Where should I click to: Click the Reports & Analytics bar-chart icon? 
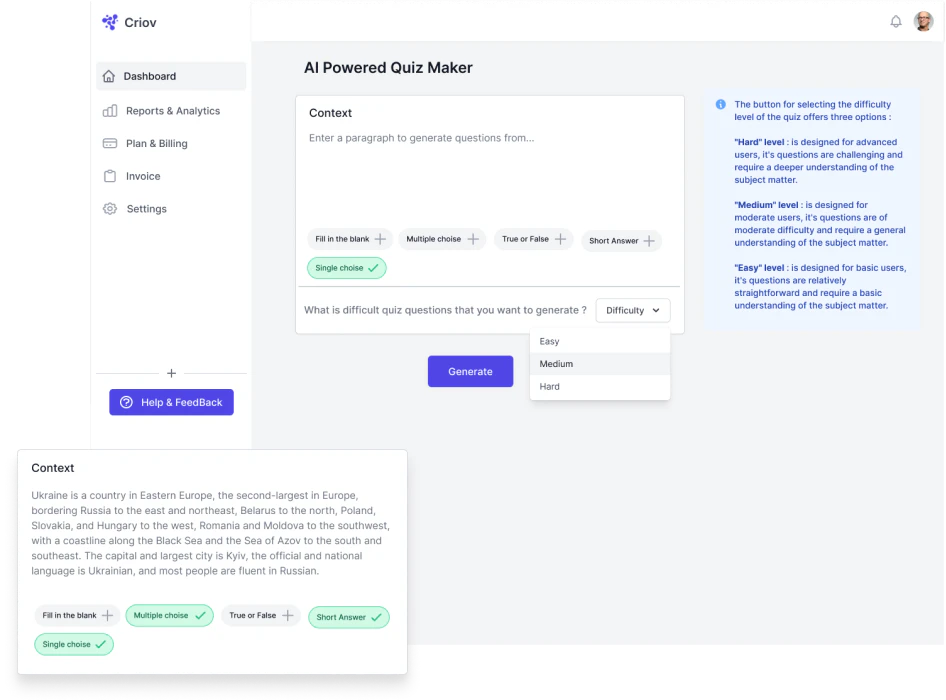[109, 111]
